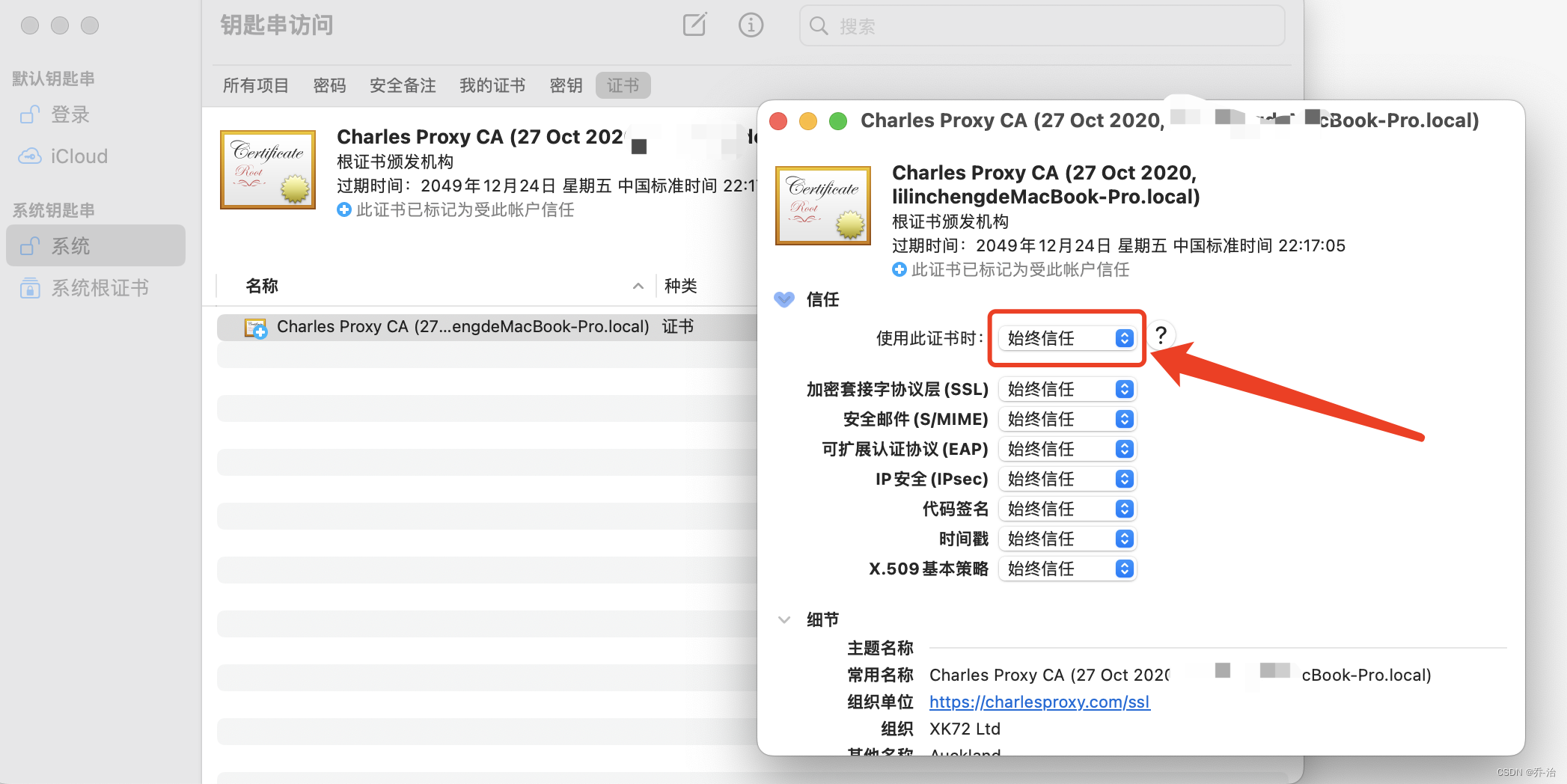Collapse the 细节 section chevron

pyautogui.click(x=784, y=619)
